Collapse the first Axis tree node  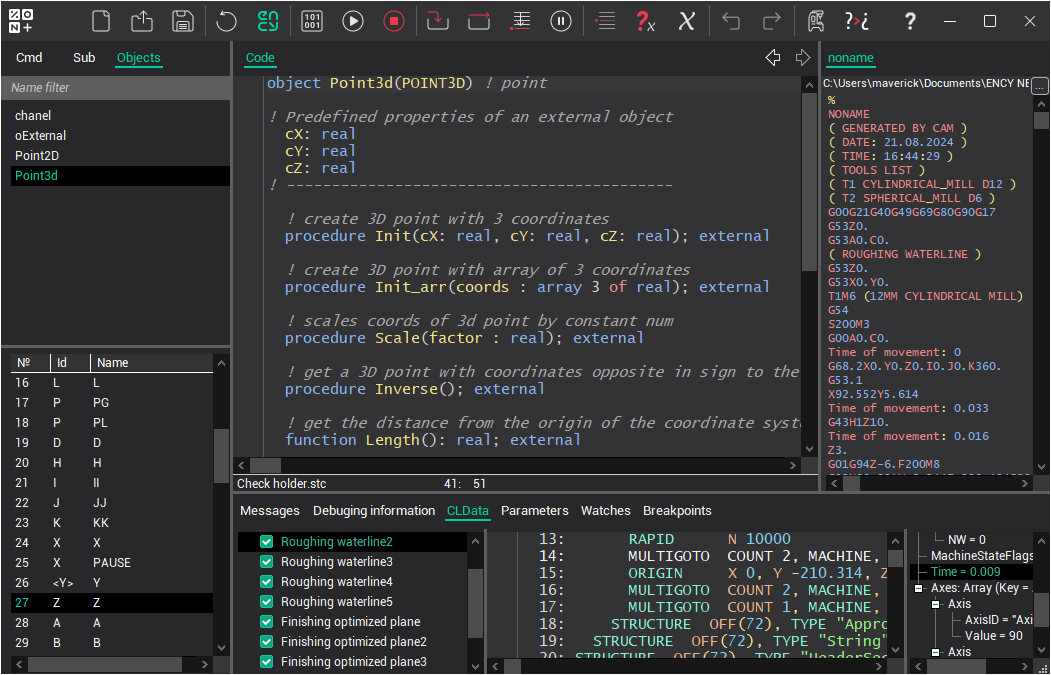pyautogui.click(x=937, y=604)
